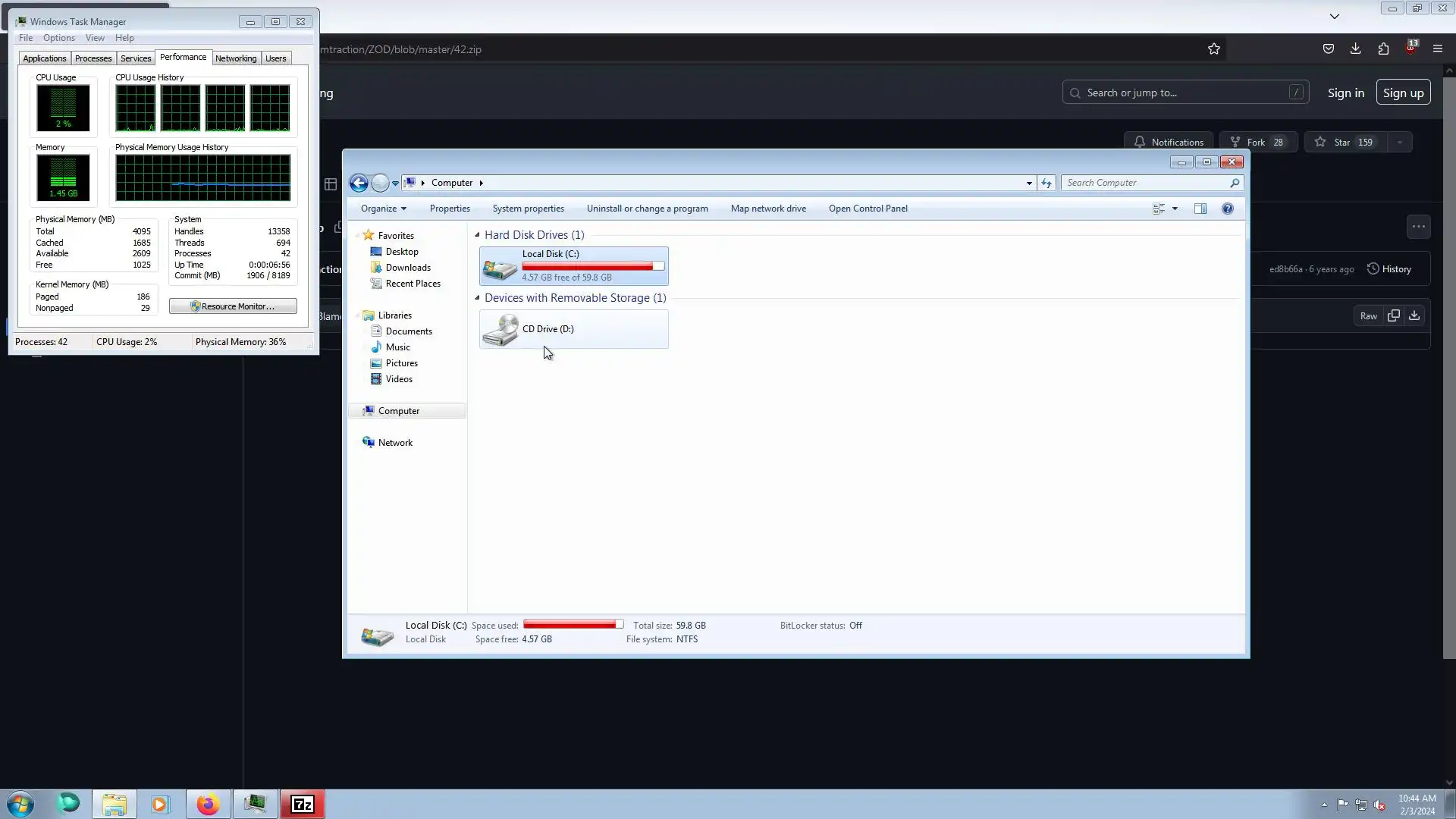This screenshot has height=819, width=1456.
Task: Select Local Disk (C:) usage bar
Action: coord(592,266)
